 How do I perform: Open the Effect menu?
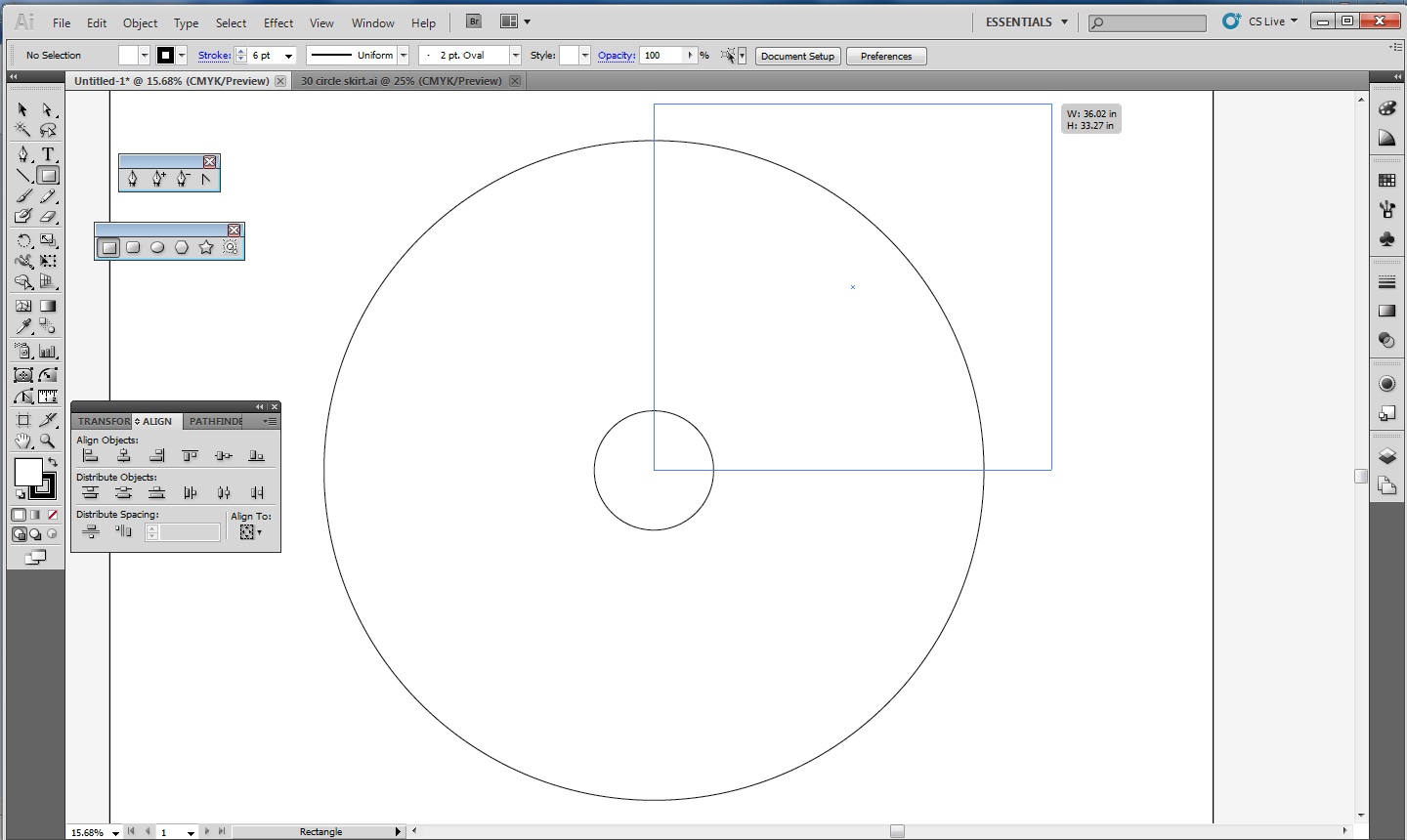point(278,22)
